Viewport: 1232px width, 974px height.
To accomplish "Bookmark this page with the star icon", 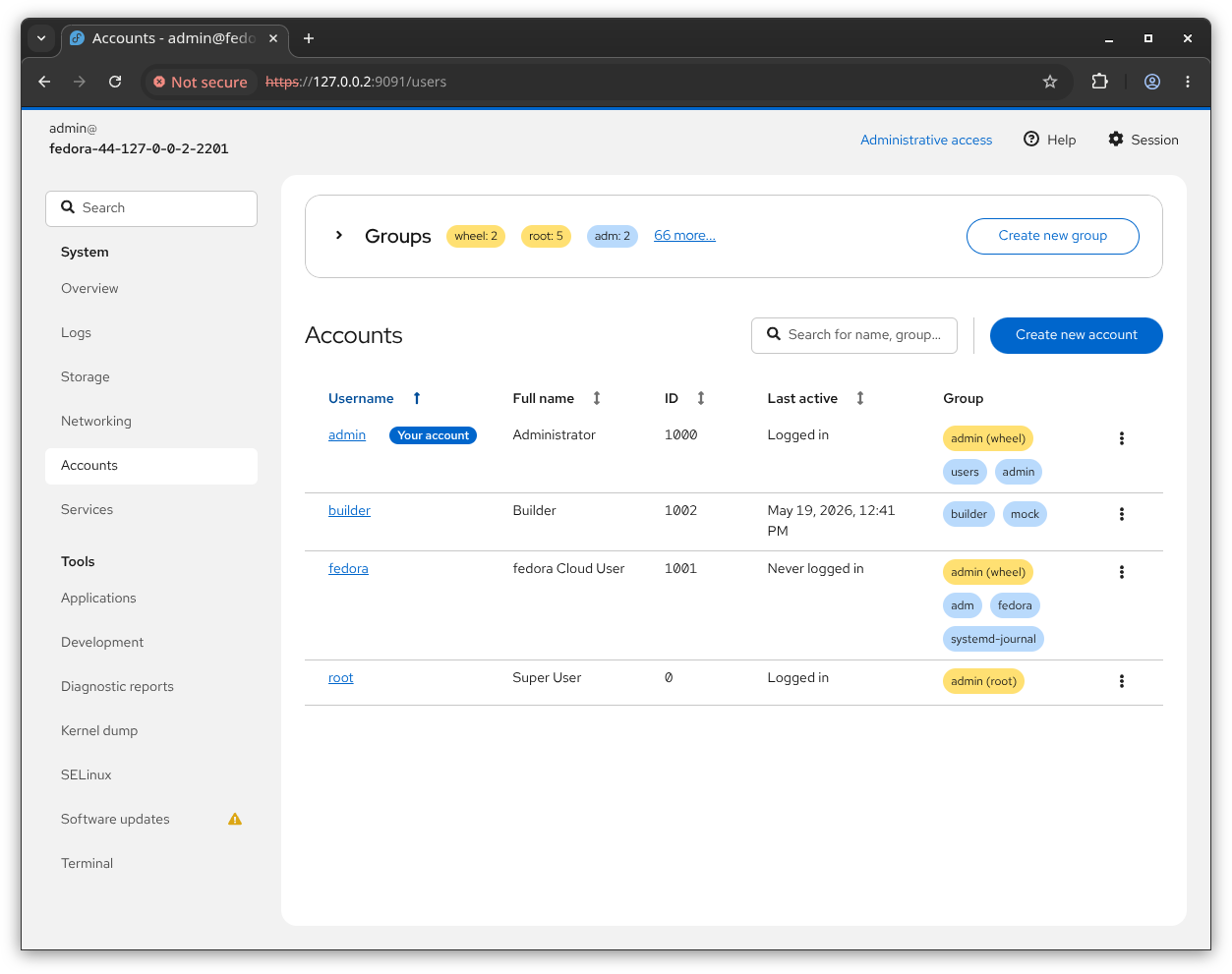I will click(1050, 82).
